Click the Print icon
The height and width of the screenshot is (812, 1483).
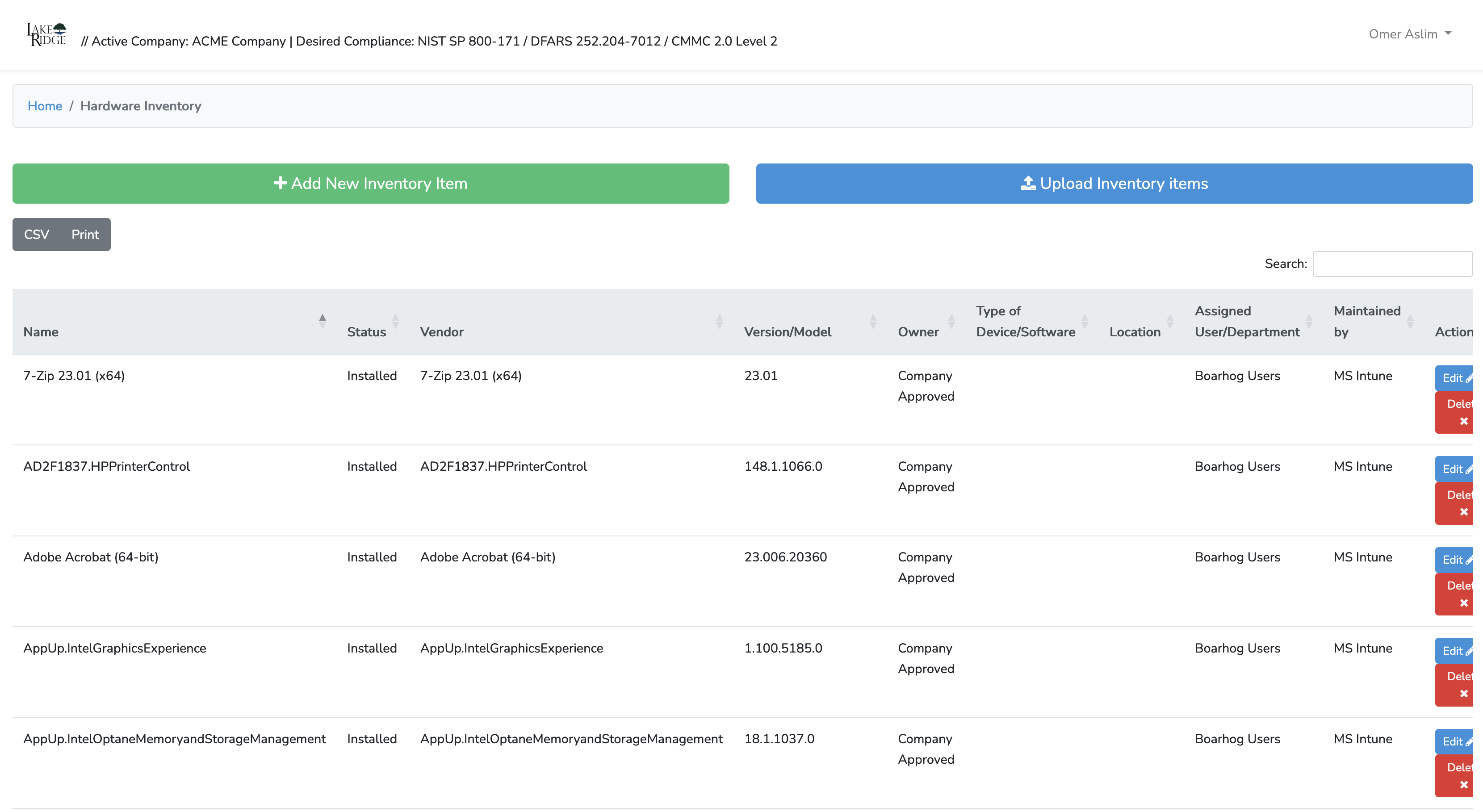[85, 234]
